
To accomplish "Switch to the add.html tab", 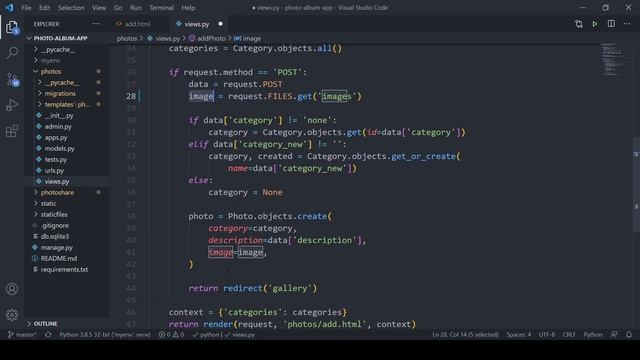I will (138, 24).
